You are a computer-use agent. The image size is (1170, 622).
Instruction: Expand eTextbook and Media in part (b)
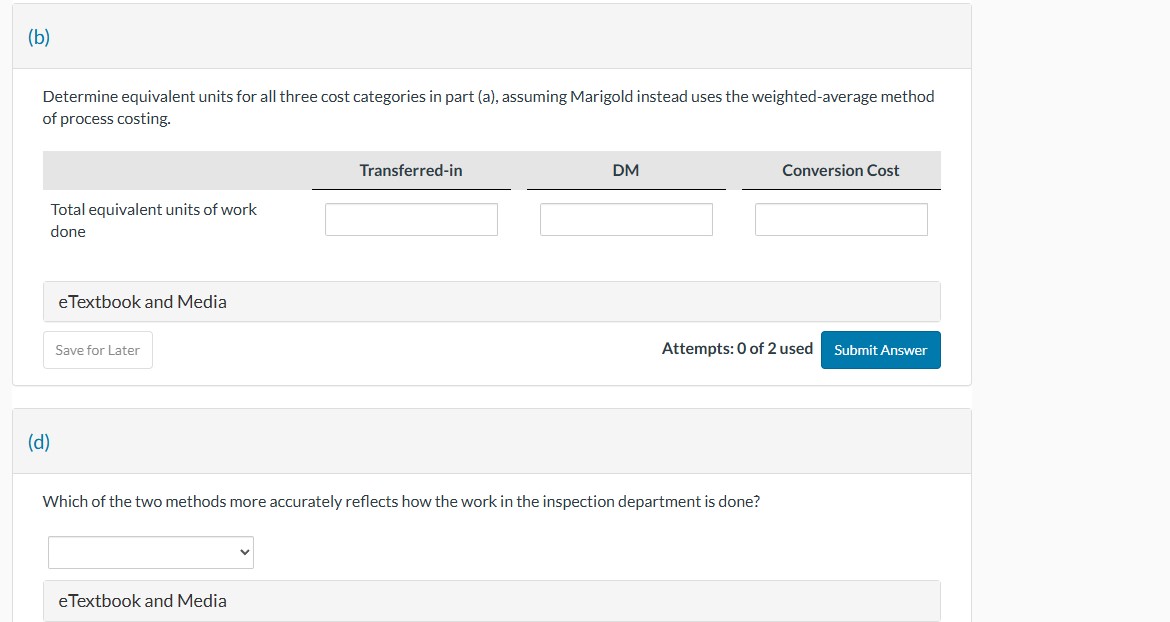(143, 302)
